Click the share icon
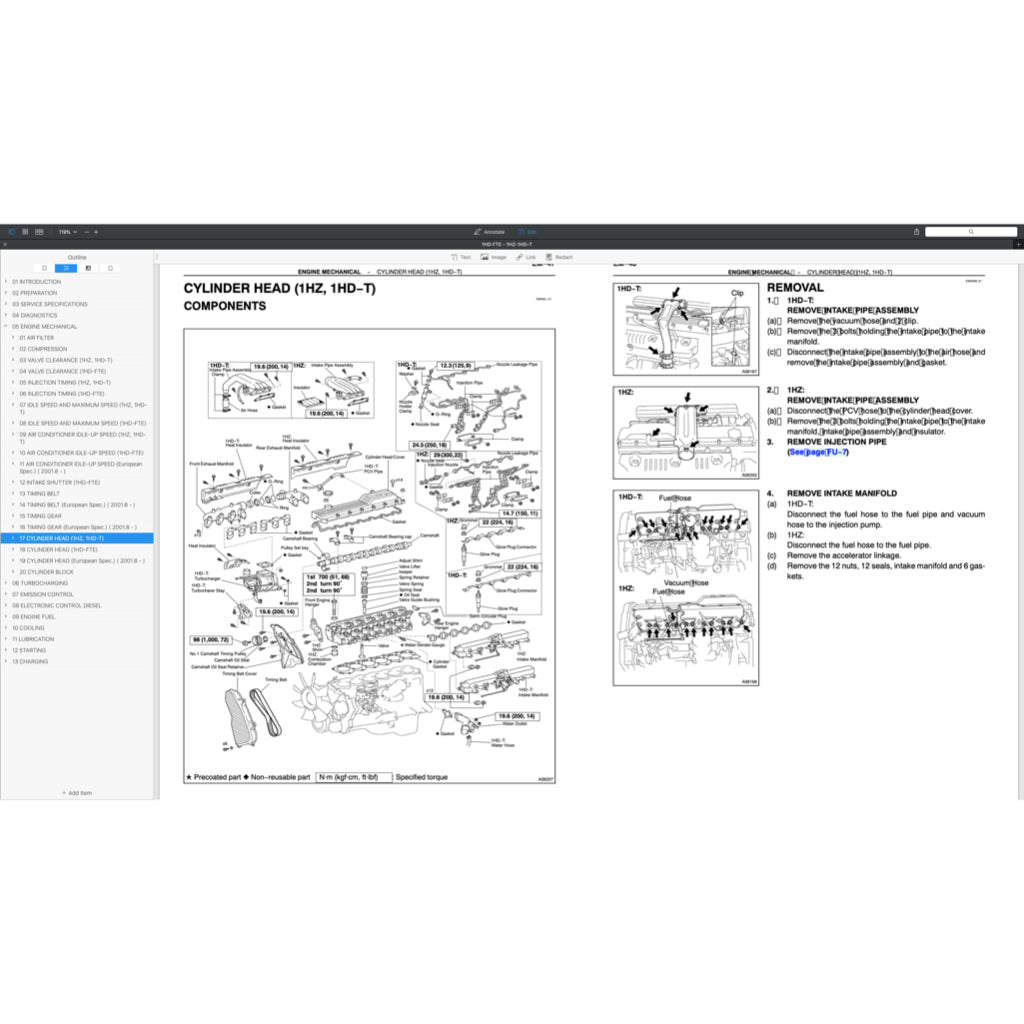This screenshot has width=1024, height=1024. click(917, 231)
